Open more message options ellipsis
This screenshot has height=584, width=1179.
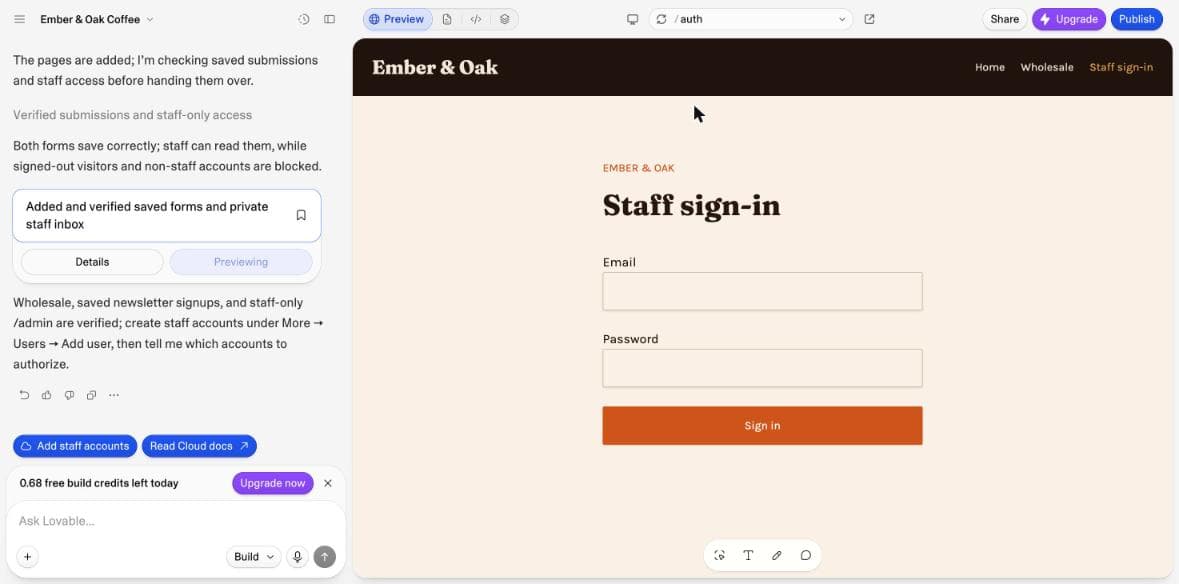pos(114,395)
